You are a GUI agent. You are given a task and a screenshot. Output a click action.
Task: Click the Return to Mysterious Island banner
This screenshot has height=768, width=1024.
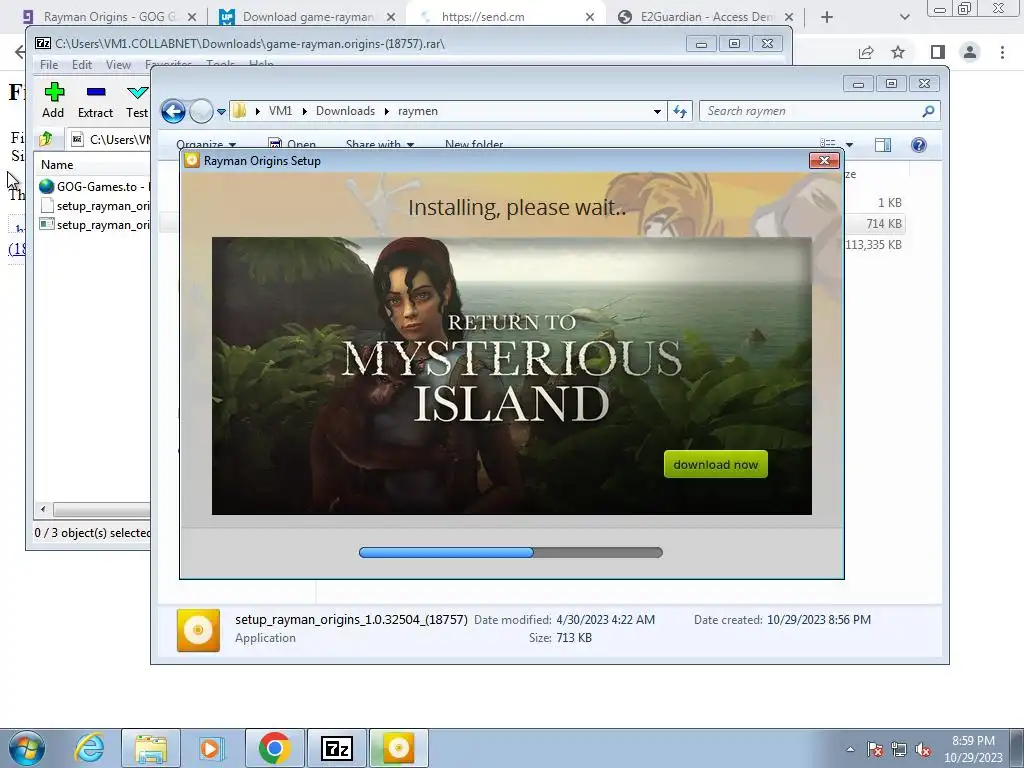(511, 376)
